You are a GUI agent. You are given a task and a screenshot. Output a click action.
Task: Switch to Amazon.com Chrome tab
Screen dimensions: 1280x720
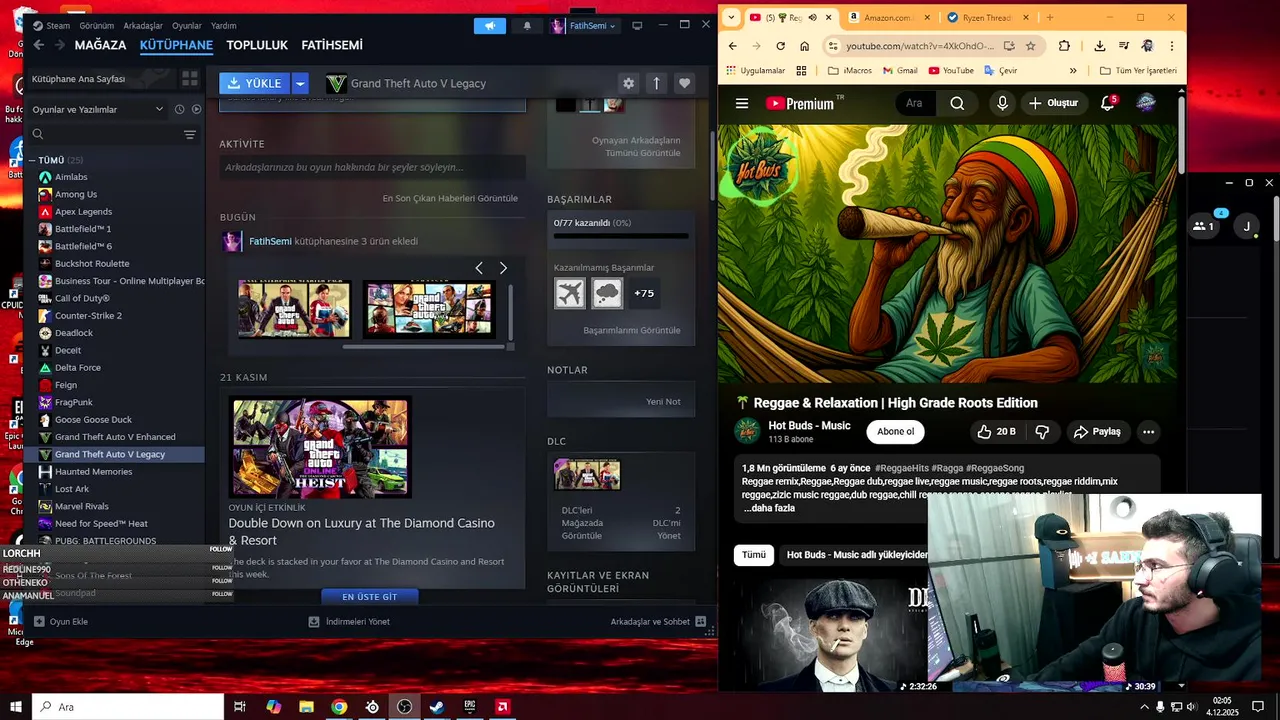coord(888,17)
